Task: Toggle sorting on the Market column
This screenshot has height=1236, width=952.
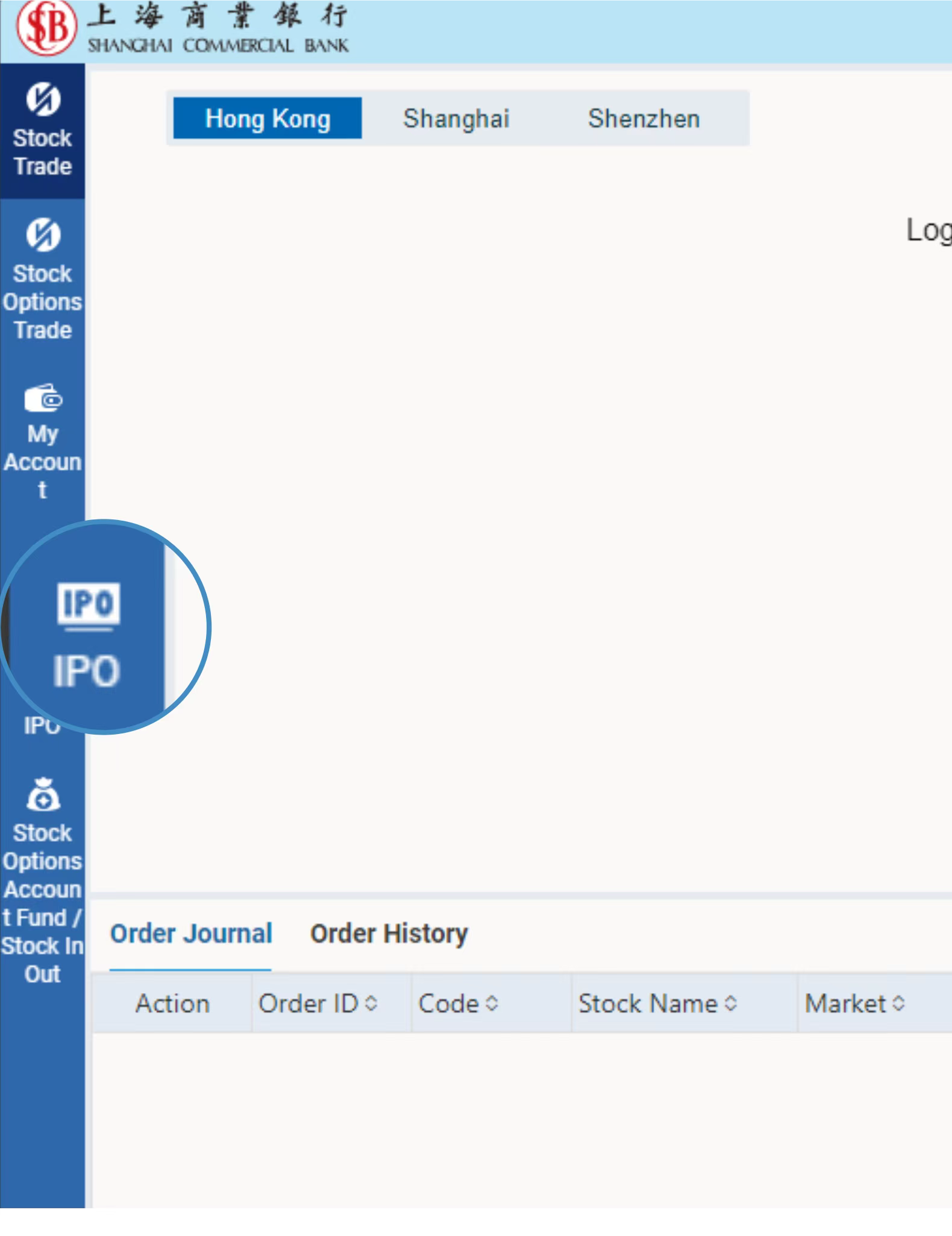Action: pos(898,1003)
